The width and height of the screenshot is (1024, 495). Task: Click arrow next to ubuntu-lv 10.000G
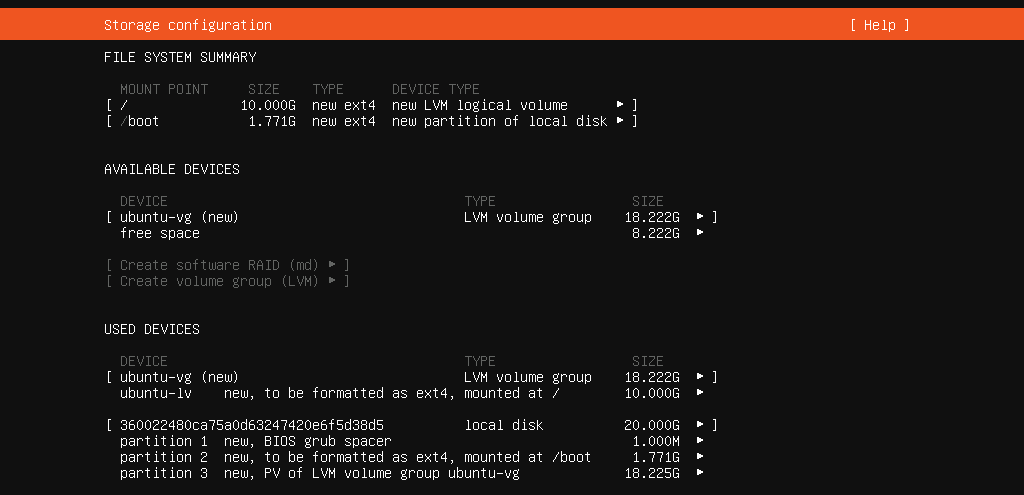pyautogui.click(x=701, y=393)
